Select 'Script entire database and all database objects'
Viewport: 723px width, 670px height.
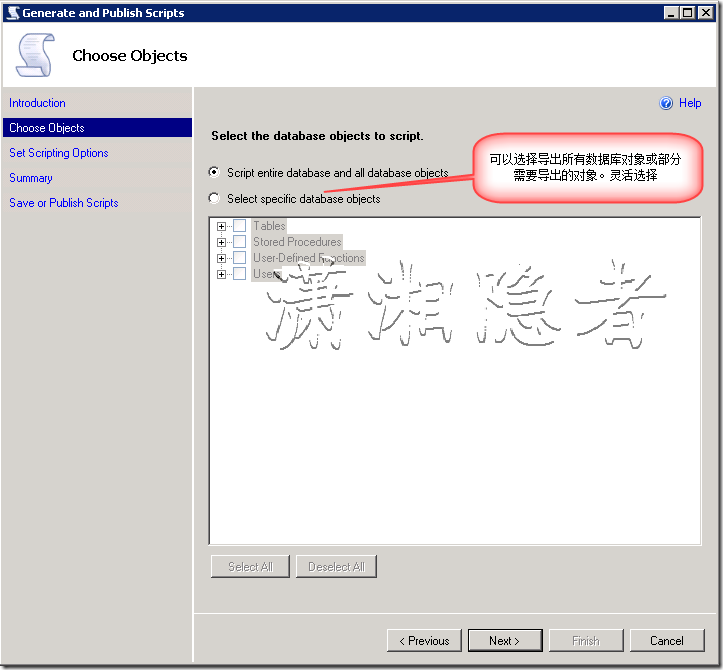(214, 173)
